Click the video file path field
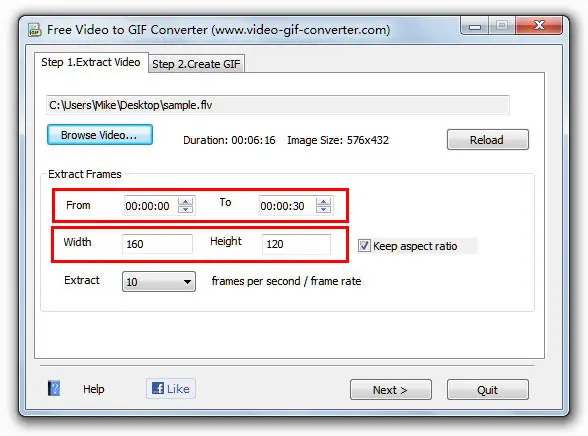This screenshot has width=588, height=436. [278, 105]
